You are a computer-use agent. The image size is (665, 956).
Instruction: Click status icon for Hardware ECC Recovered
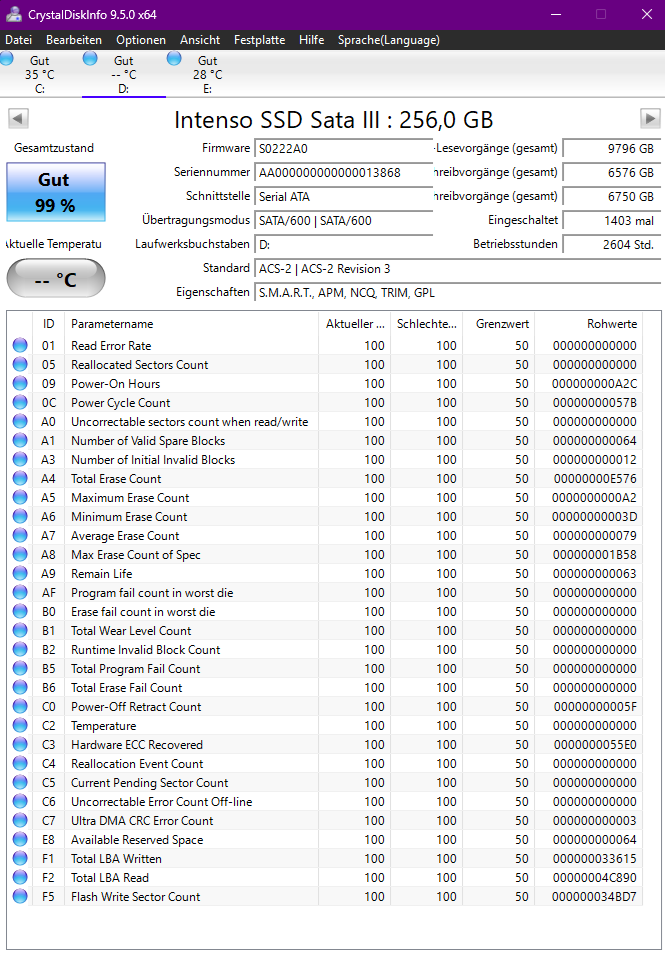click(x=20, y=744)
